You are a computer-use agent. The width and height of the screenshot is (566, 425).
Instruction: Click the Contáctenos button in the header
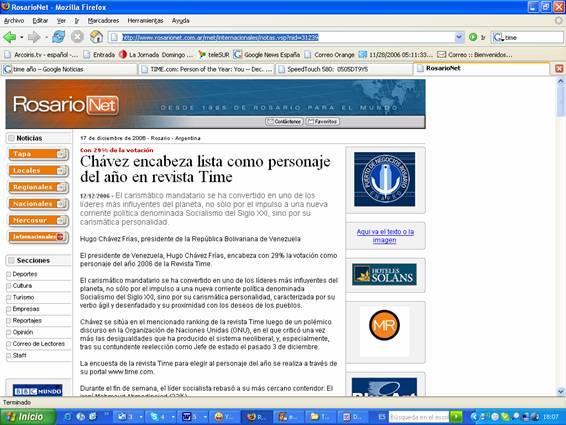click(x=284, y=122)
